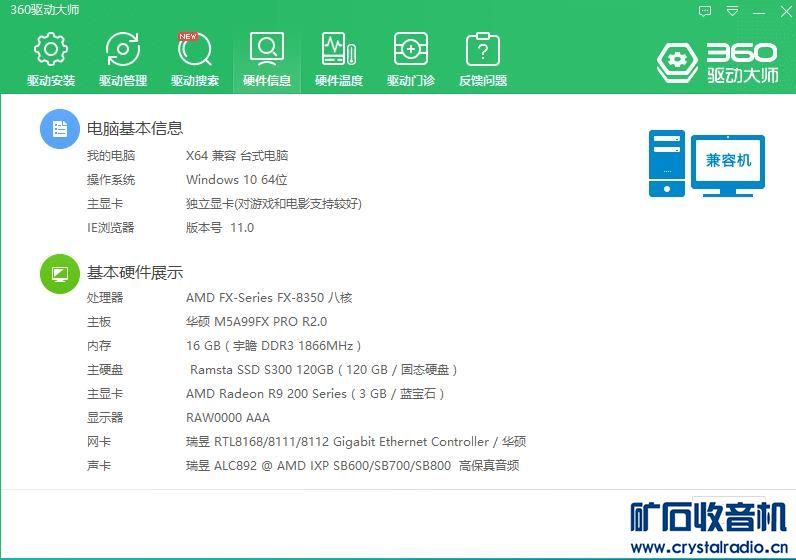The height and width of the screenshot is (560, 796).
Task: Click the 我的电脑 label
Action: tap(111, 155)
